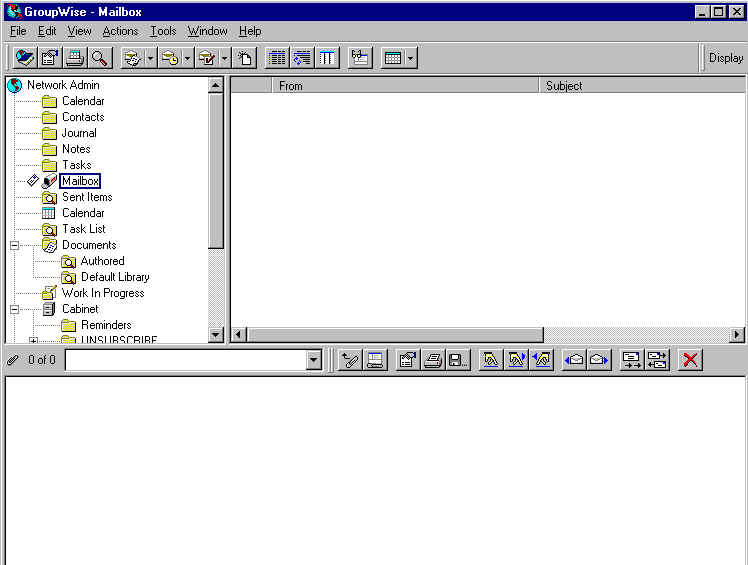Select the Contacts folder

pyautogui.click(x=83, y=117)
